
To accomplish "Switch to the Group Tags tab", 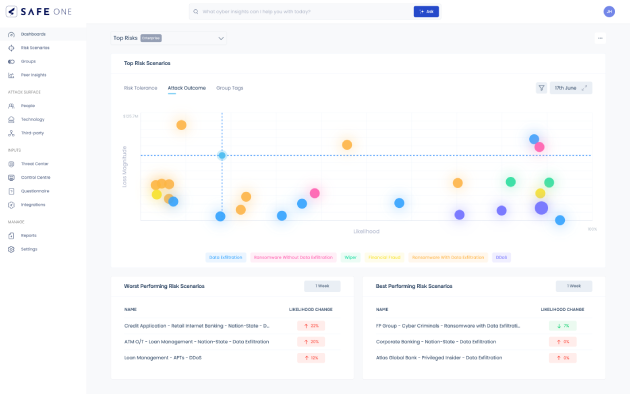I will point(229,88).
